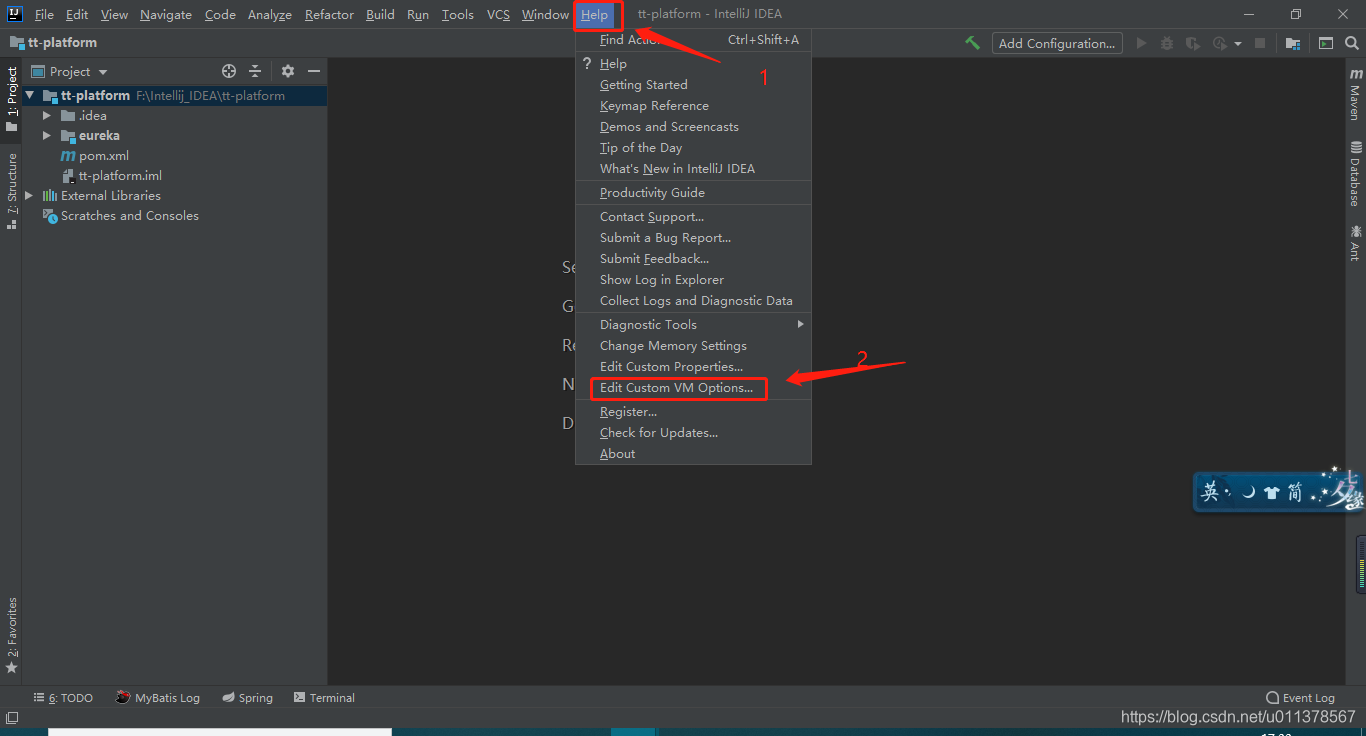Open the Terminal tool window tab
Screen dimensions: 1366x736
click(x=324, y=698)
